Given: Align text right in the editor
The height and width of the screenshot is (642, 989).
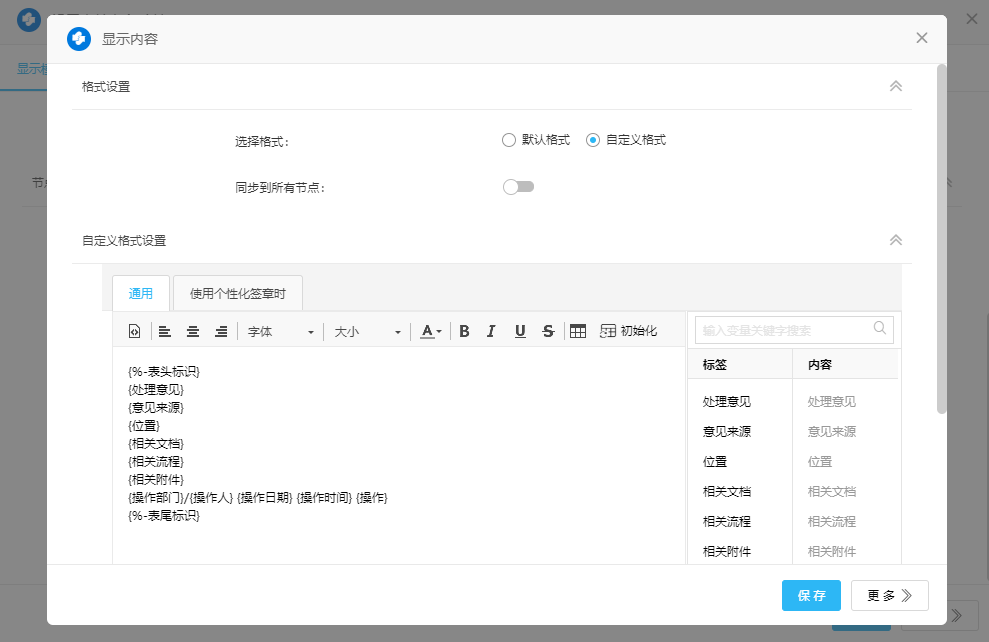Looking at the screenshot, I should (x=221, y=332).
